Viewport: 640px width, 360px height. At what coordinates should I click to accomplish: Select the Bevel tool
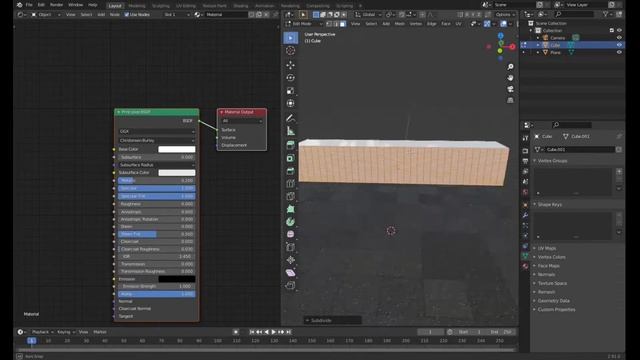(290, 171)
